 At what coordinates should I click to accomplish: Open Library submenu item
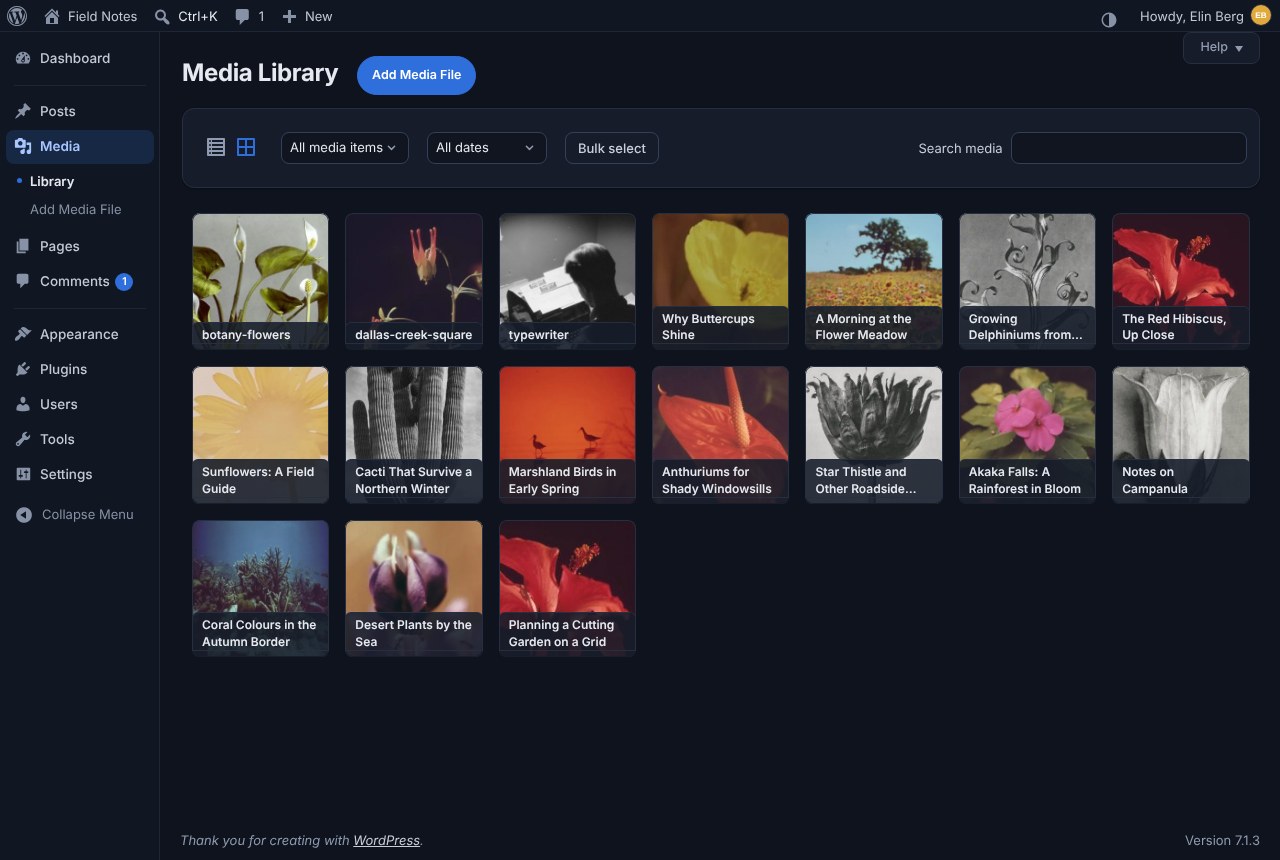pos(52,181)
